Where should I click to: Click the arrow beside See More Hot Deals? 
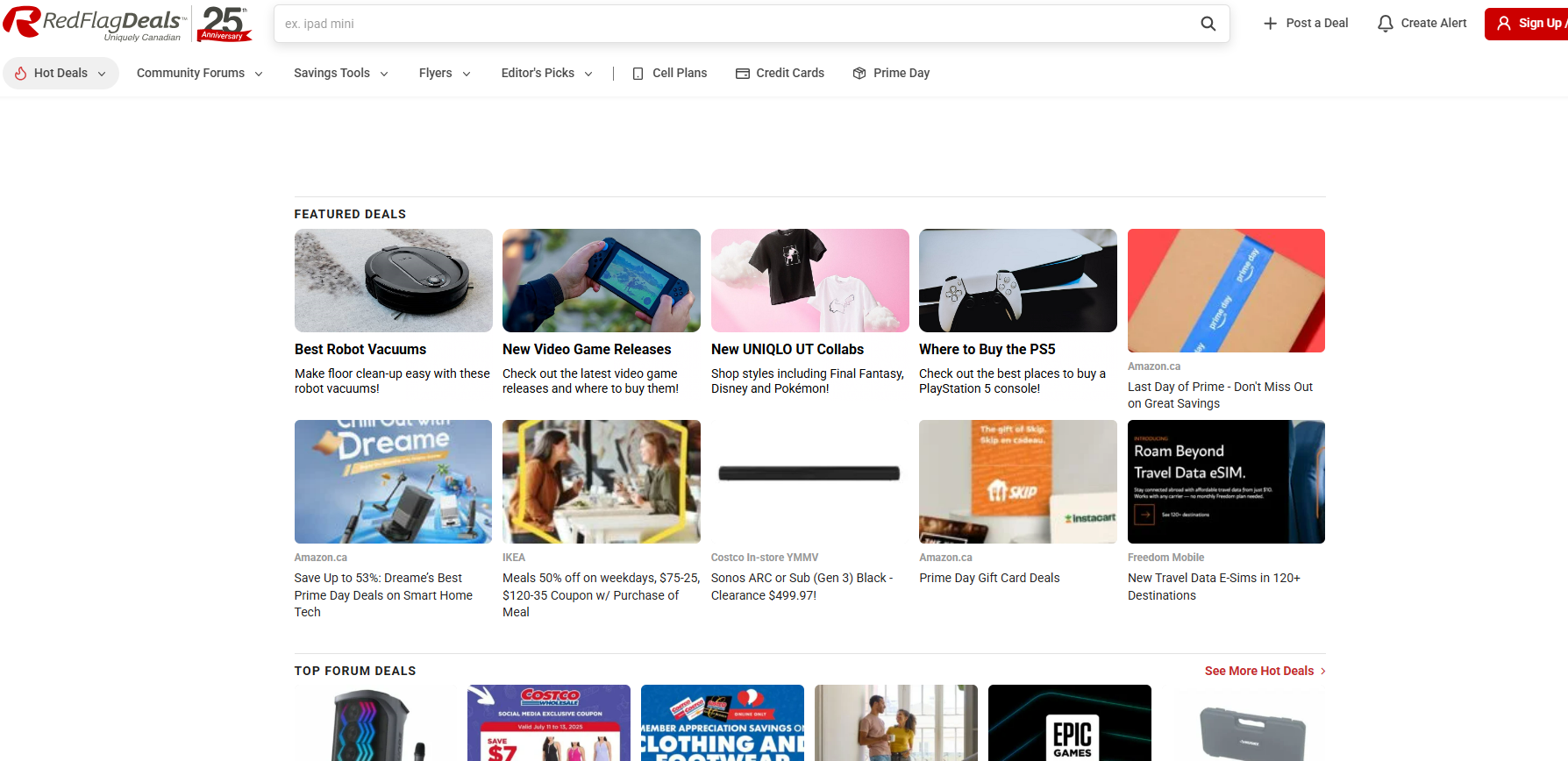click(1322, 671)
